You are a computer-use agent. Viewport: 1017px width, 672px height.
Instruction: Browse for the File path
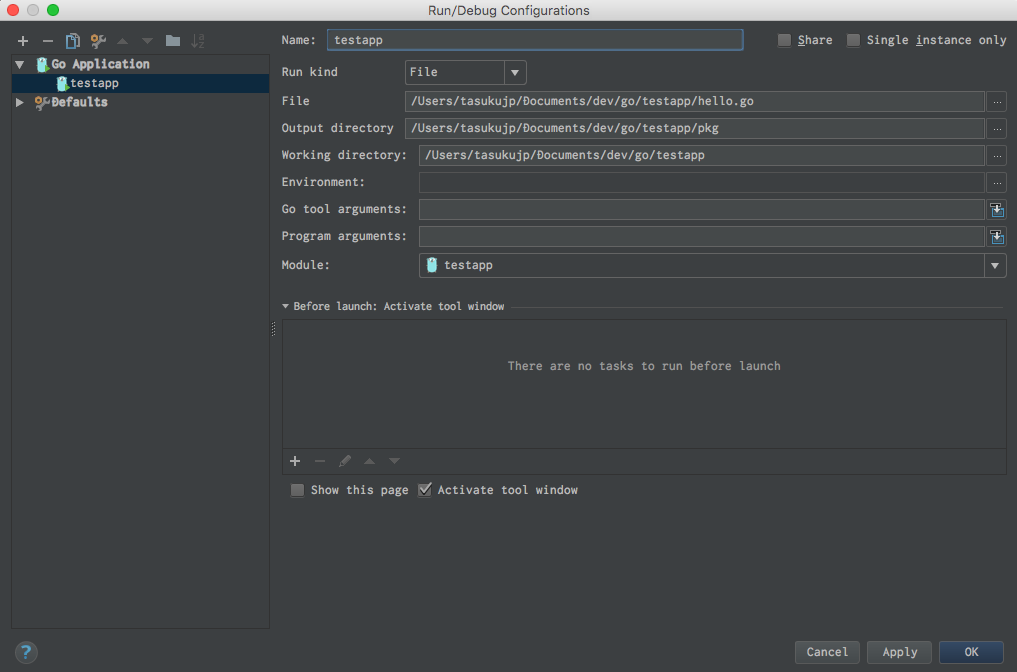pyautogui.click(x=997, y=101)
